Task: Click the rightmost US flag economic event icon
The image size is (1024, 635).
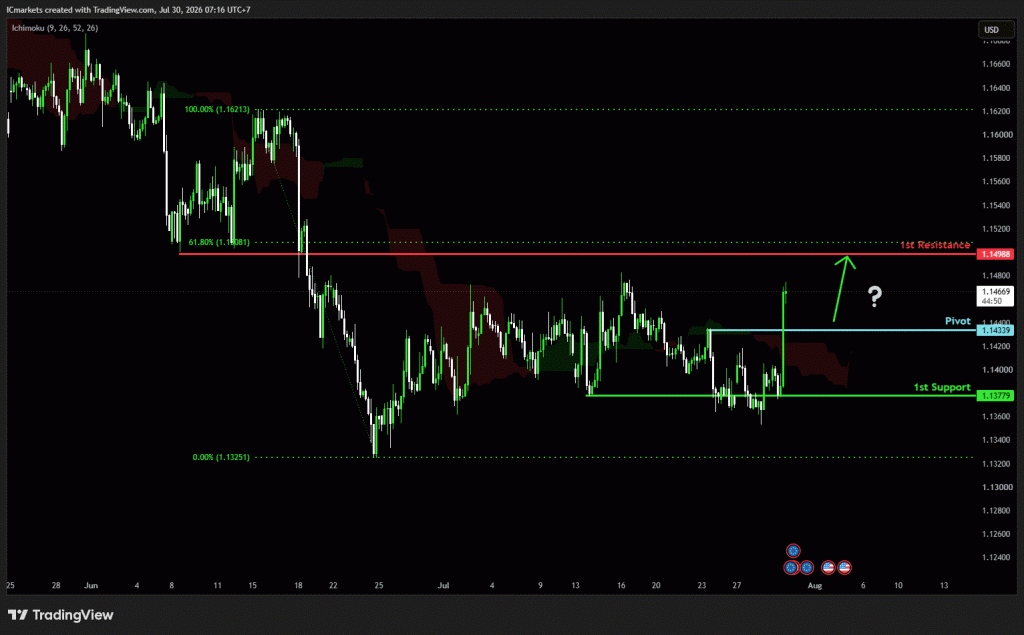Action: [x=844, y=567]
